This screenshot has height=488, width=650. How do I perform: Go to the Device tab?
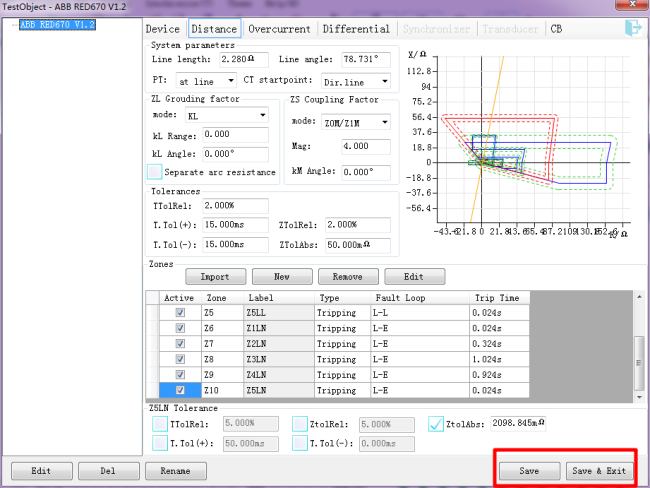coord(162,29)
